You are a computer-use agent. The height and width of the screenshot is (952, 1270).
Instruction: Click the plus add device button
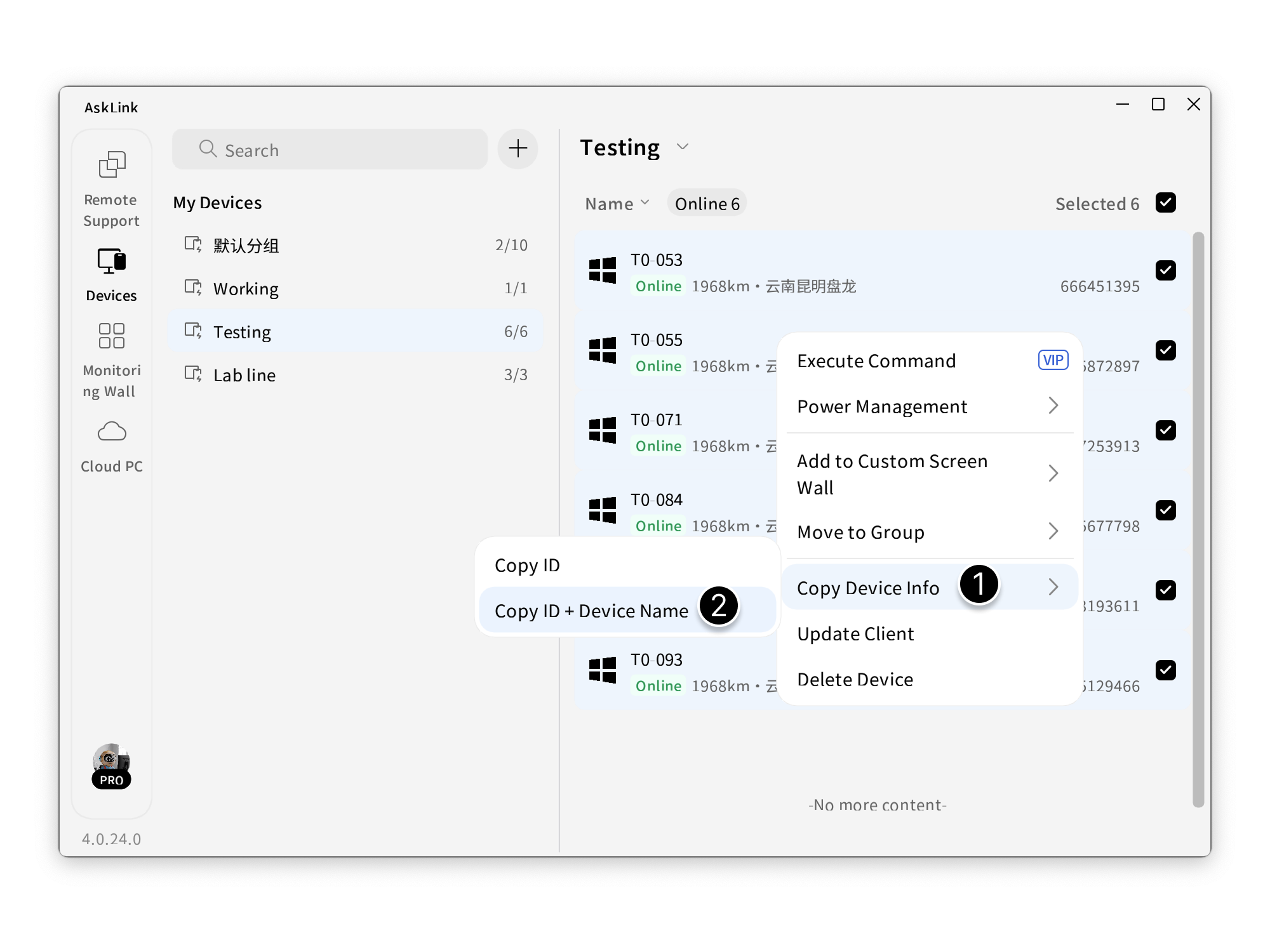tap(518, 149)
